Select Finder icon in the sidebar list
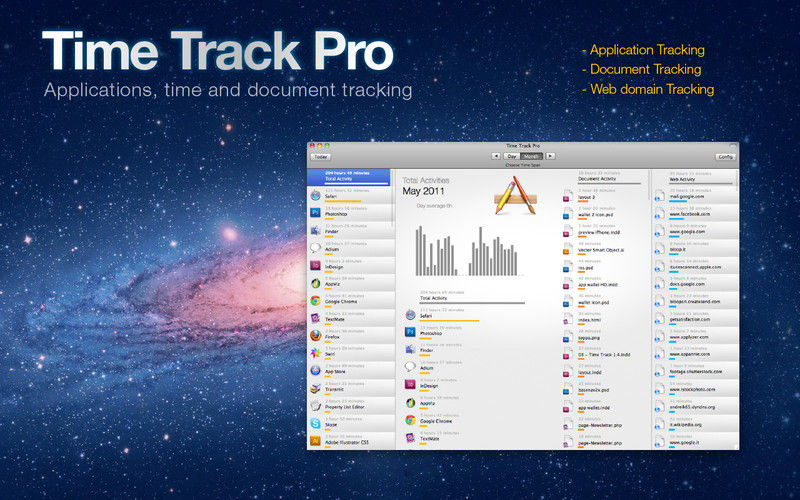This screenshot has height=500, width=800. (x=315, y=230)
